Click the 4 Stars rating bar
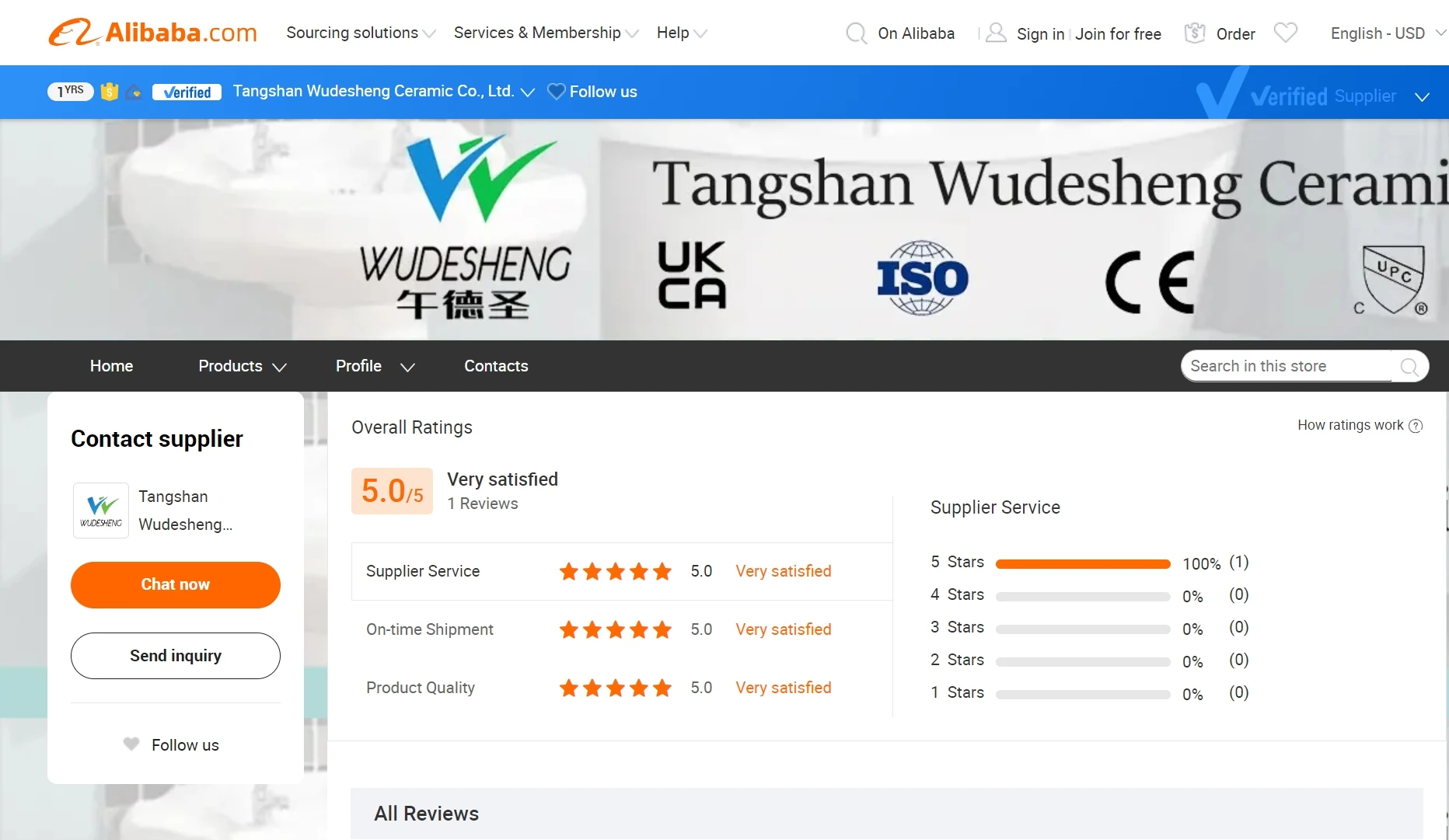This screenshot has width=1449, height=840. click(1083, 597)
